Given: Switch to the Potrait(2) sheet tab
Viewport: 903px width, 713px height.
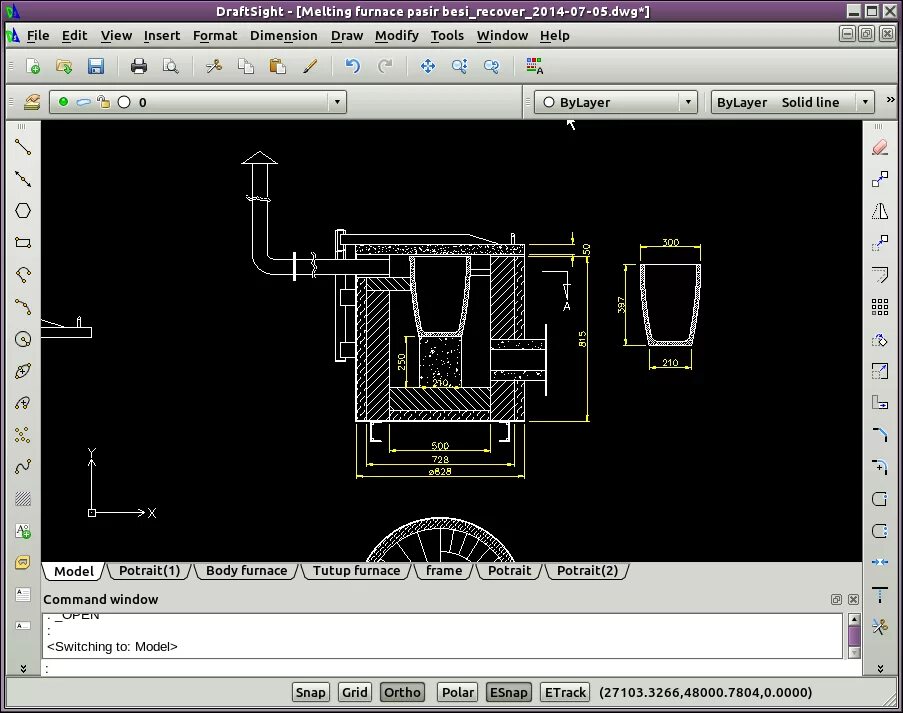Looking at the screenshot, I should (x=587, y=571).
